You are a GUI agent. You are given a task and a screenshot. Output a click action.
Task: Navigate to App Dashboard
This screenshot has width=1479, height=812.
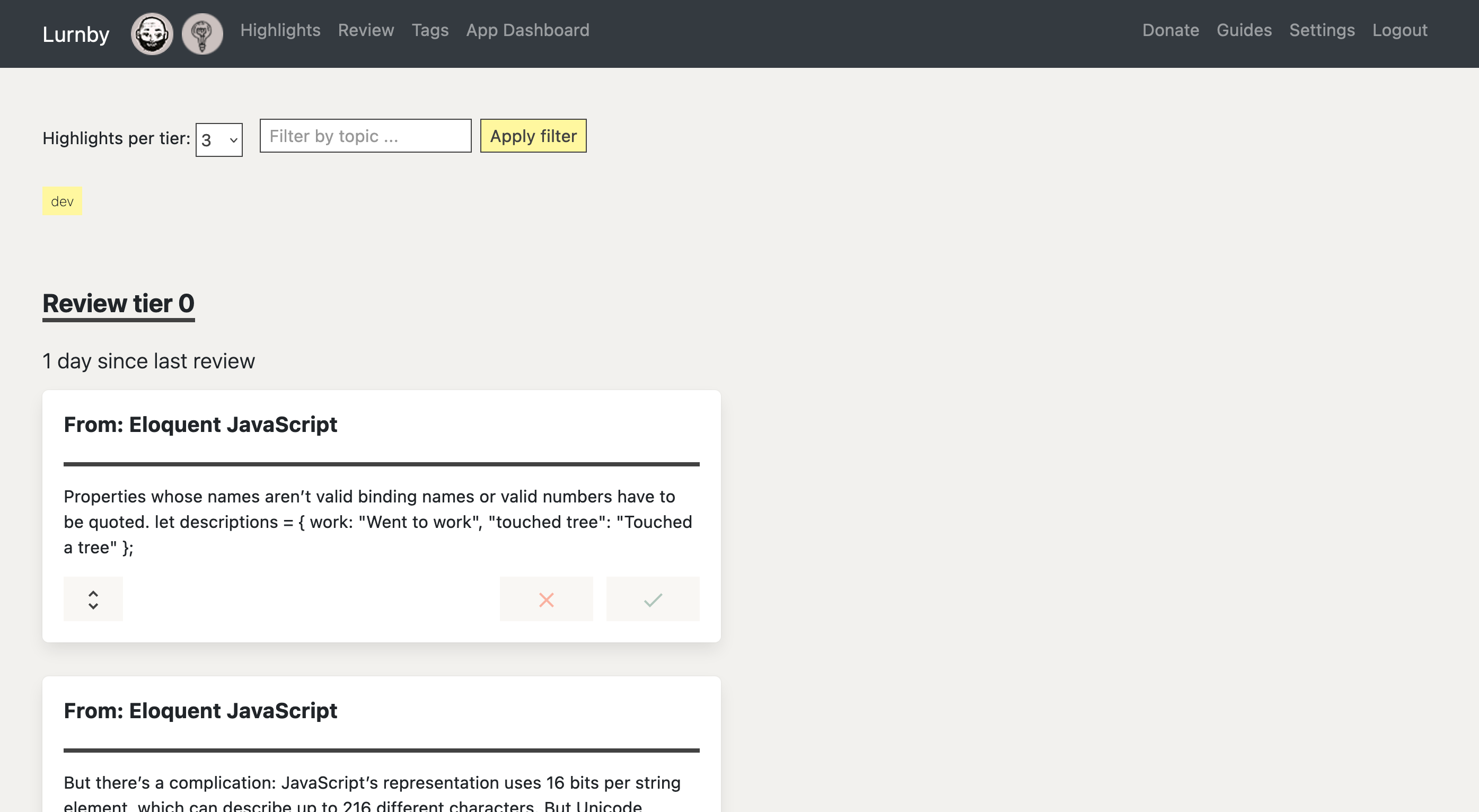pos(527,30)
